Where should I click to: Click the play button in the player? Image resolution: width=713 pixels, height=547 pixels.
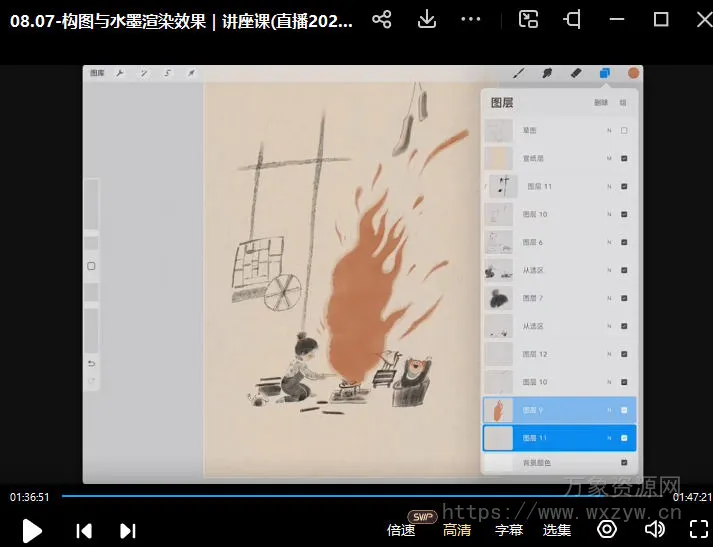[32, 530]
